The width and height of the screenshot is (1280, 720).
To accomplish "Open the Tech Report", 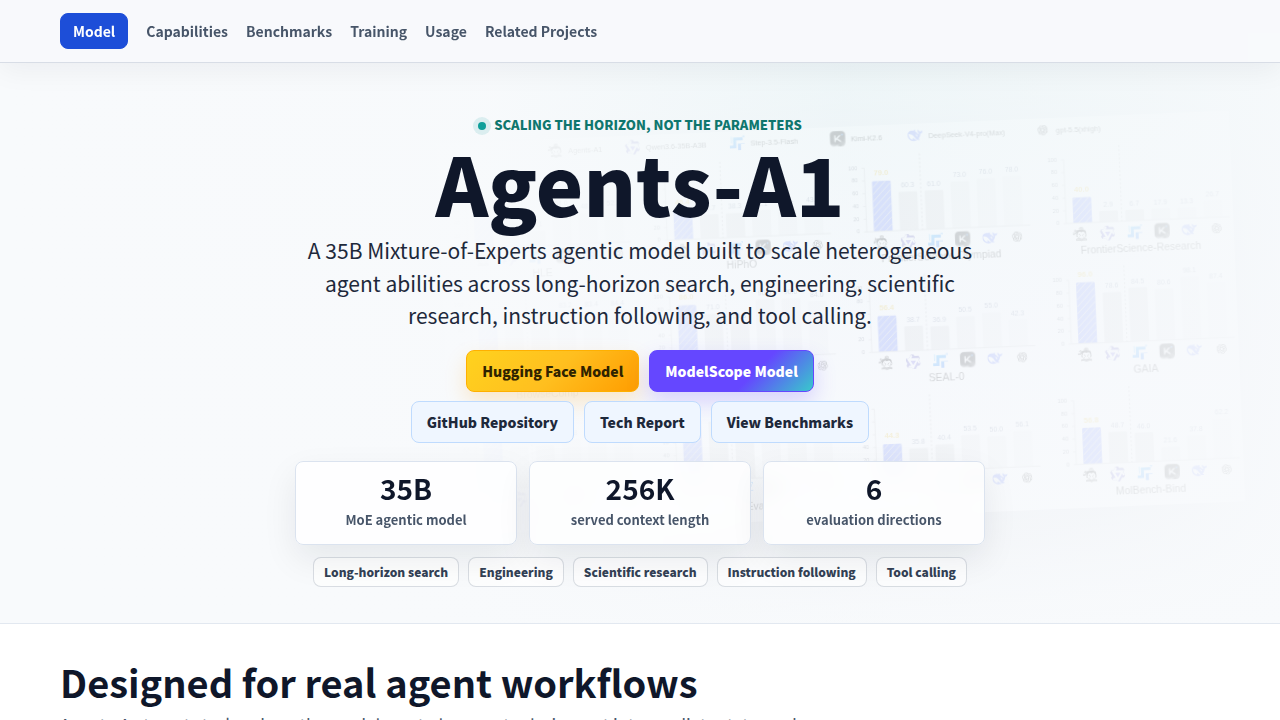I will click(642, 422).
